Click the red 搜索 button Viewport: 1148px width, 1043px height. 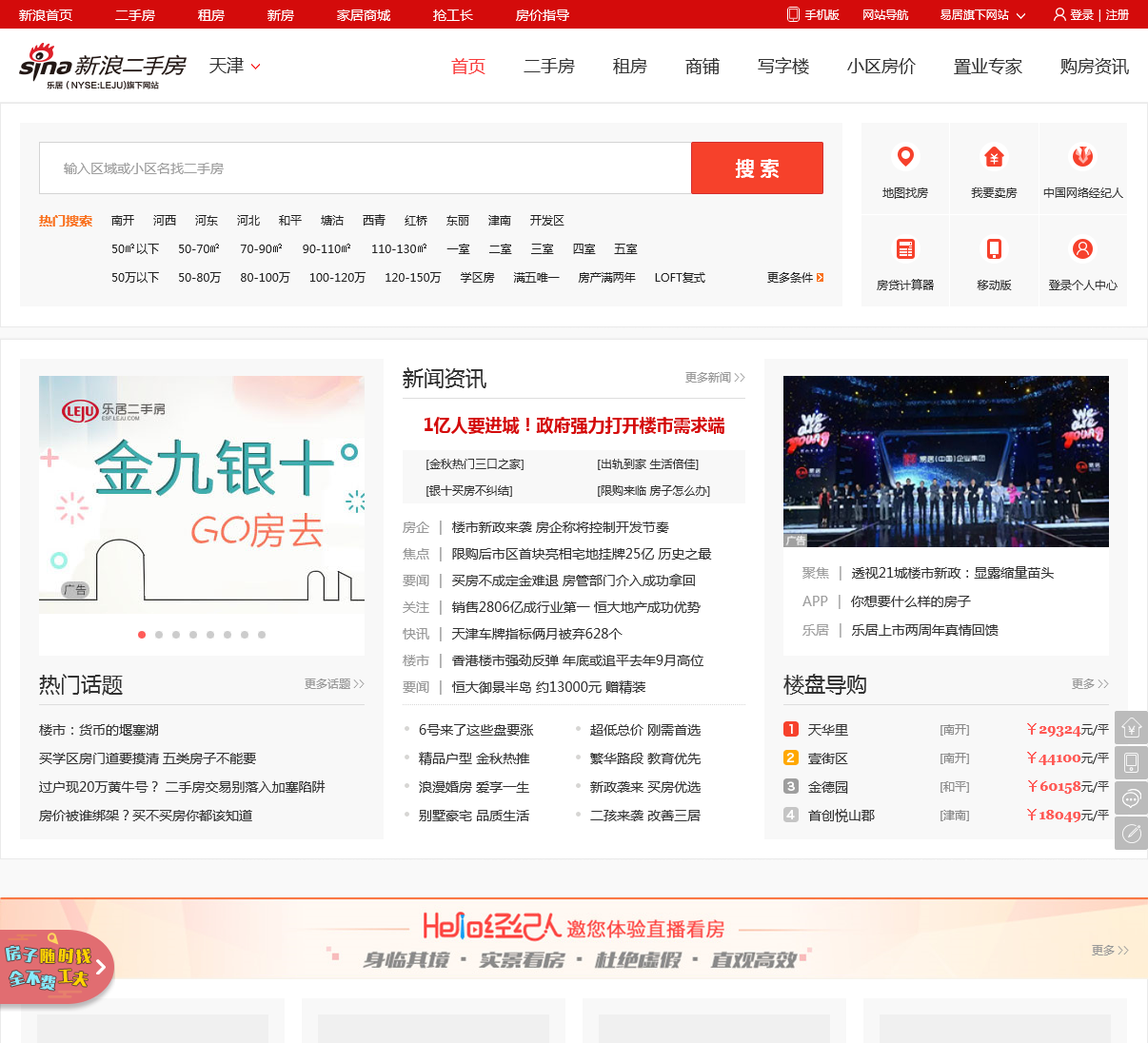tap(757, 168)
